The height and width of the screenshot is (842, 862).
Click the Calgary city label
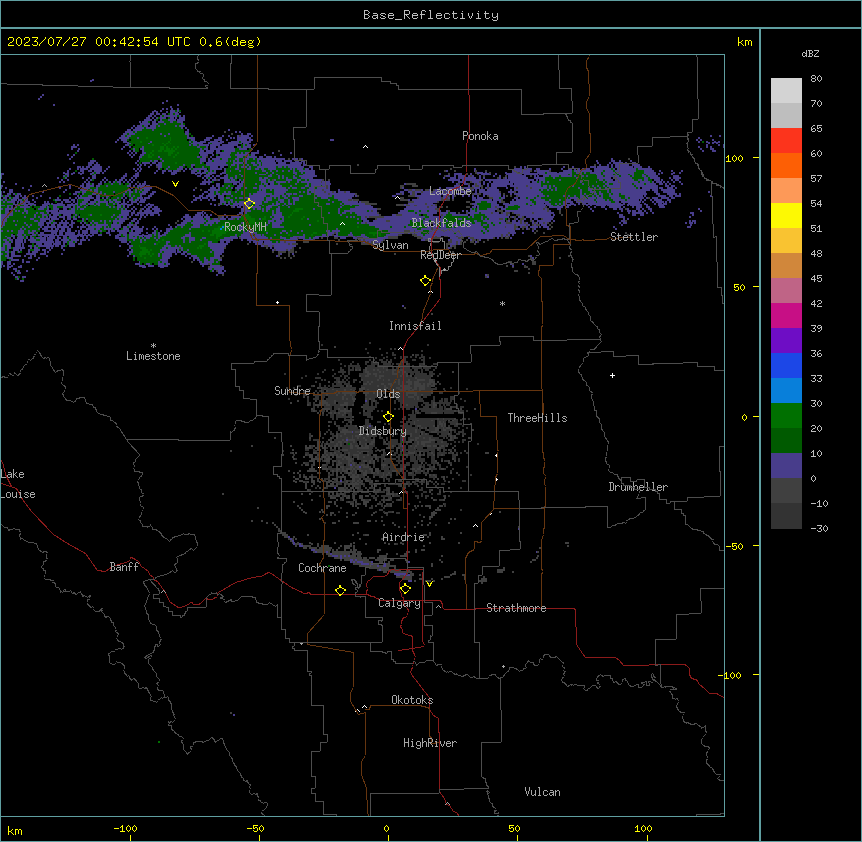(399, 603)
